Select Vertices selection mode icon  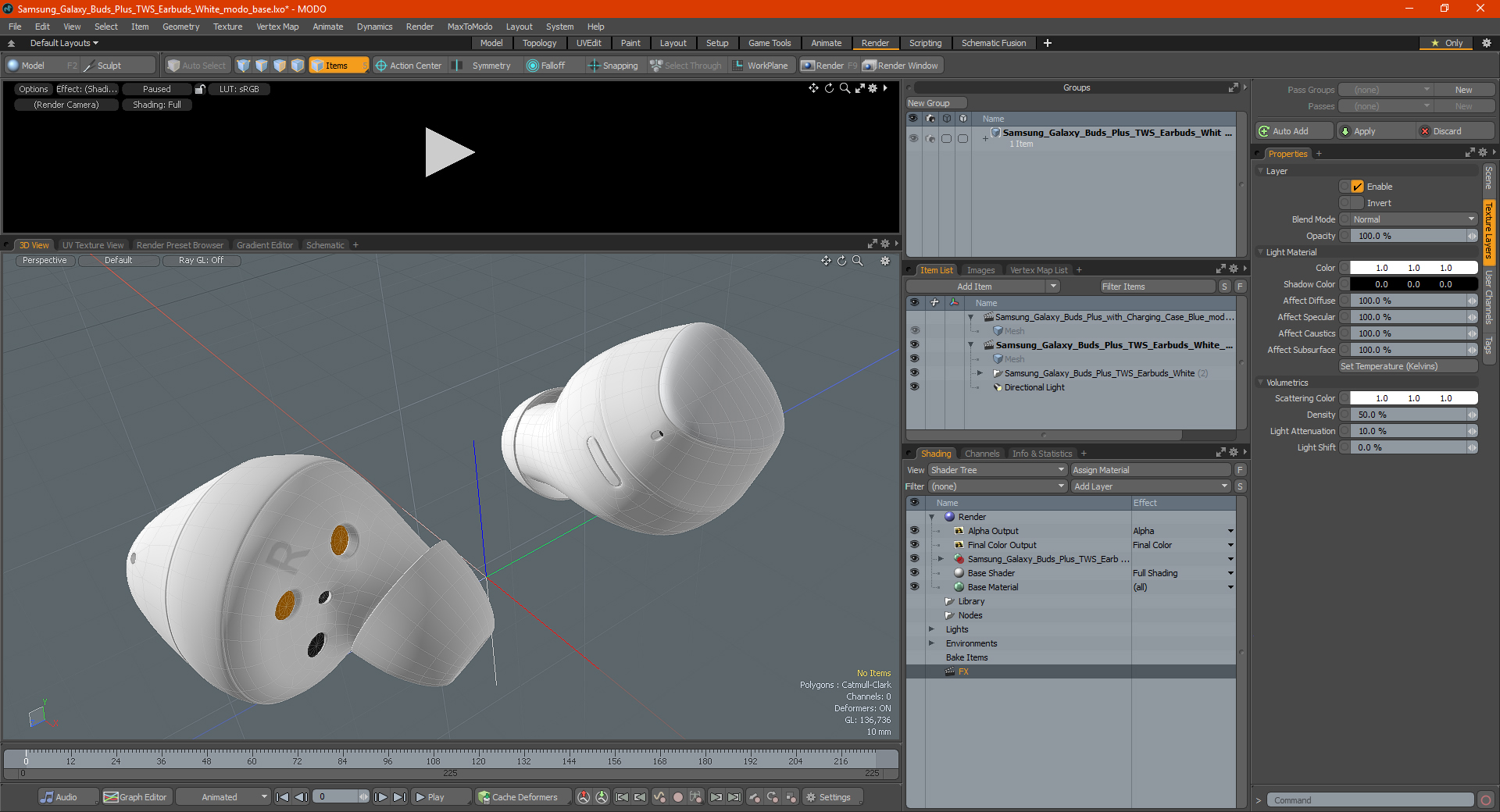(244, 66)
